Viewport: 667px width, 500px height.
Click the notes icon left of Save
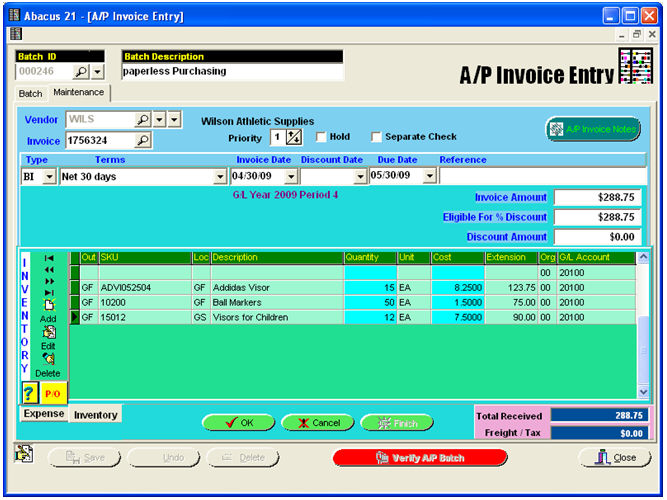24,454
